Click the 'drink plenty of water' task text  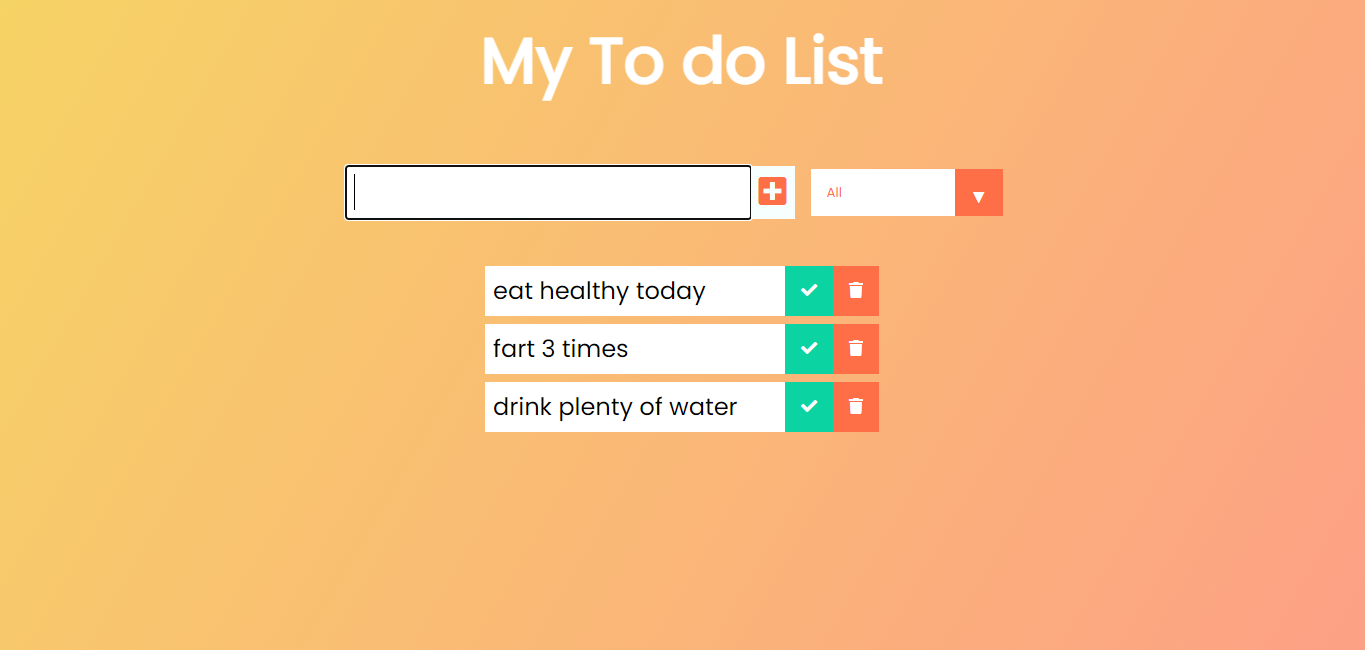pyautogui.click(x=615, y=407)
